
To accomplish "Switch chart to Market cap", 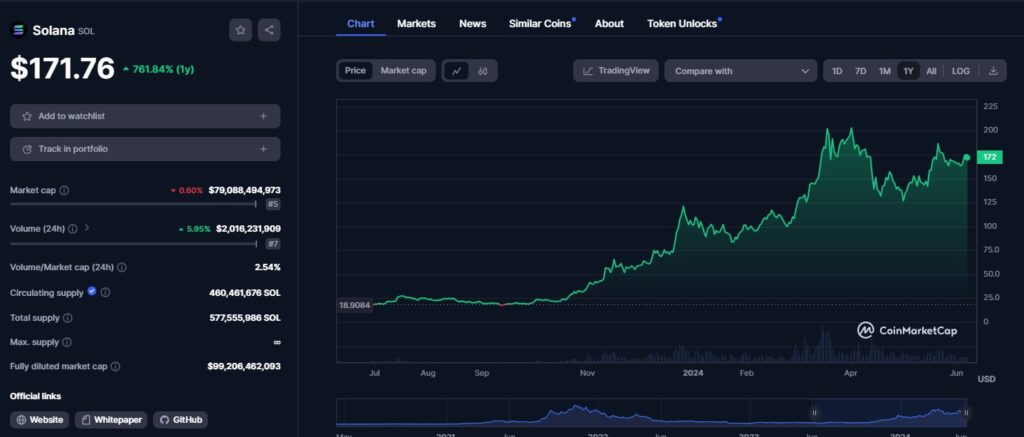I will click(x=403, y=71).
